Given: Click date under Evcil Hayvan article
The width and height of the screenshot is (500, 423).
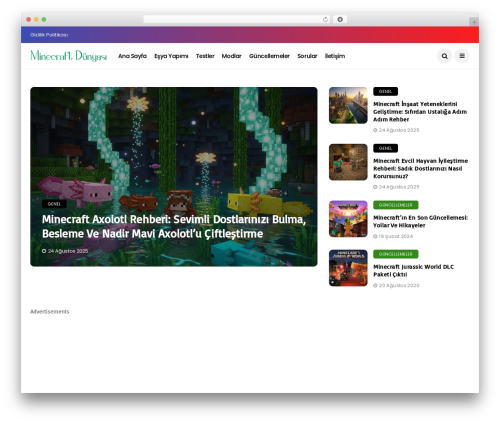Looking at the screenshot, I should click(x=396, y=187).
